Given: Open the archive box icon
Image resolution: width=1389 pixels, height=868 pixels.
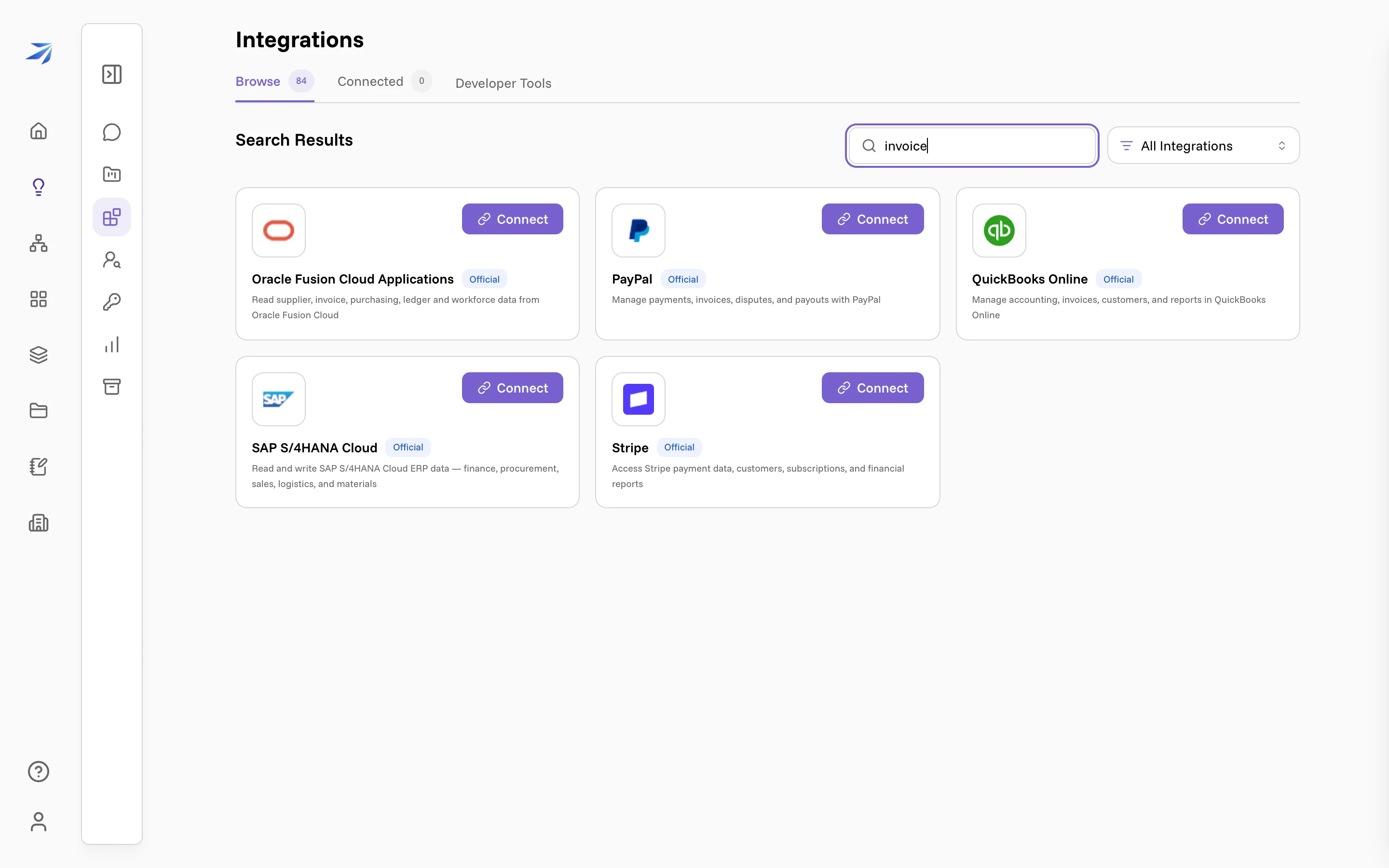Looking at the screenshot, I should pos(112,386).
